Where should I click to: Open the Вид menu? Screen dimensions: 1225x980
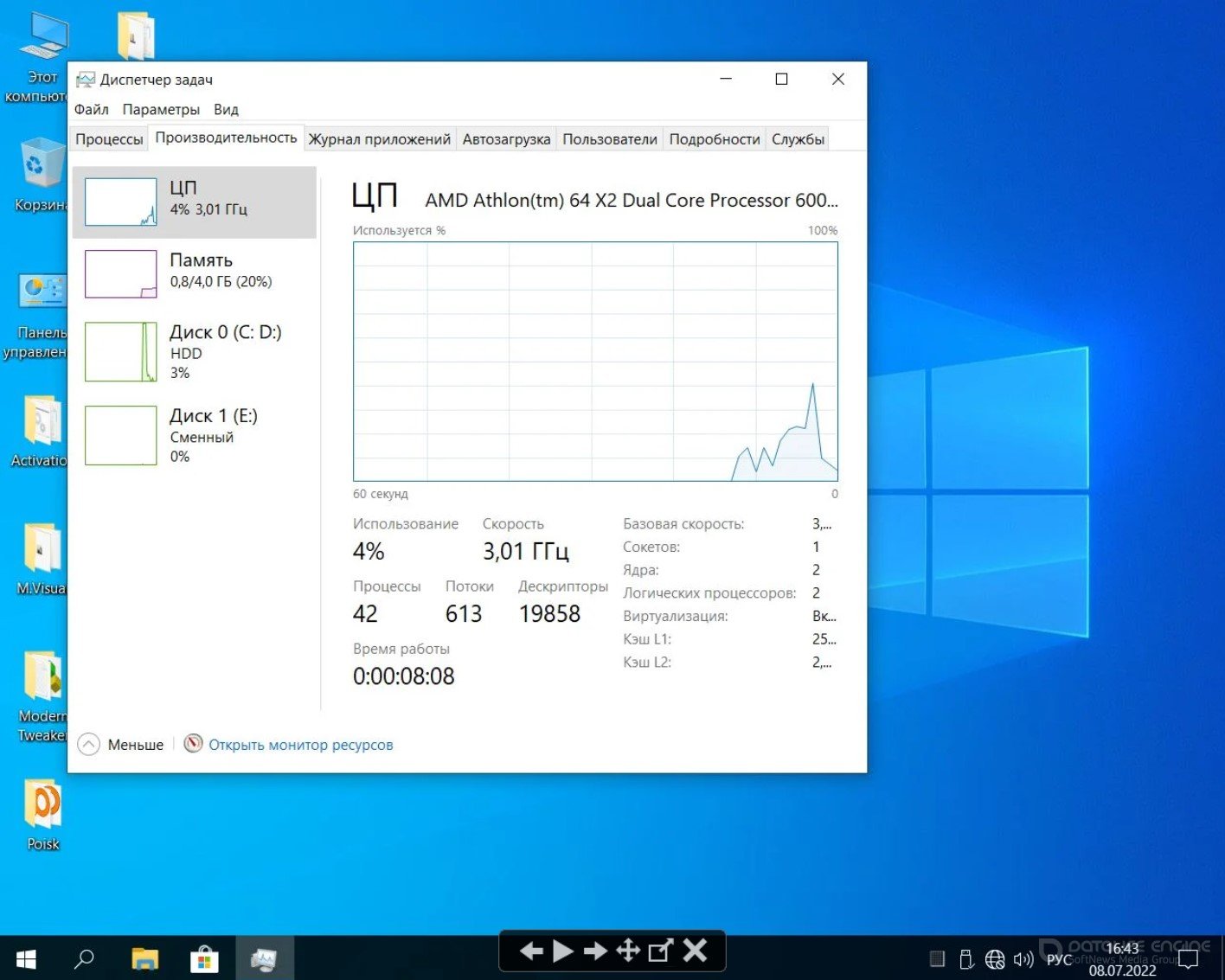226,109
